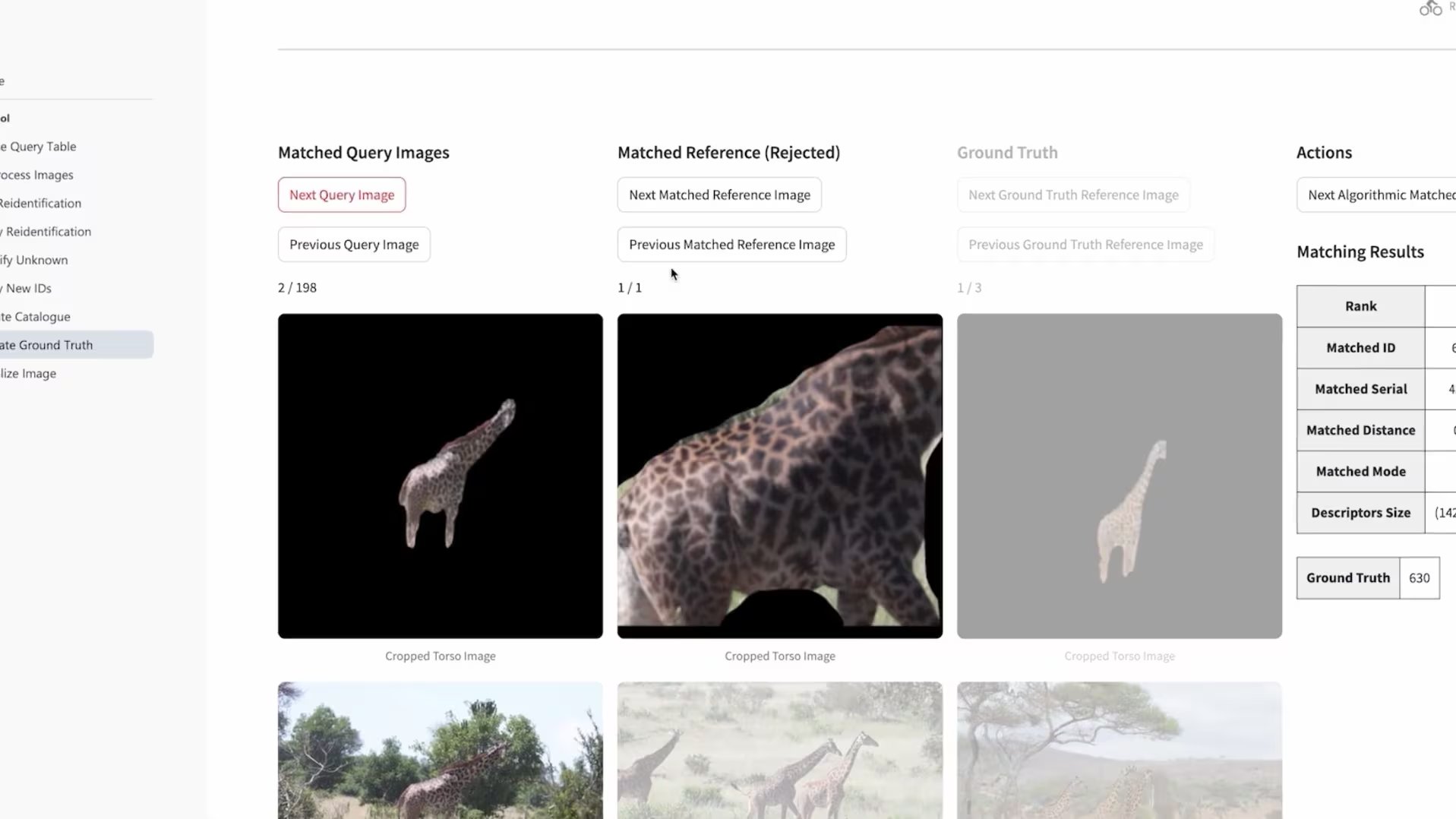Click the ground truth cropped torso image

(x=1120, y=476)
